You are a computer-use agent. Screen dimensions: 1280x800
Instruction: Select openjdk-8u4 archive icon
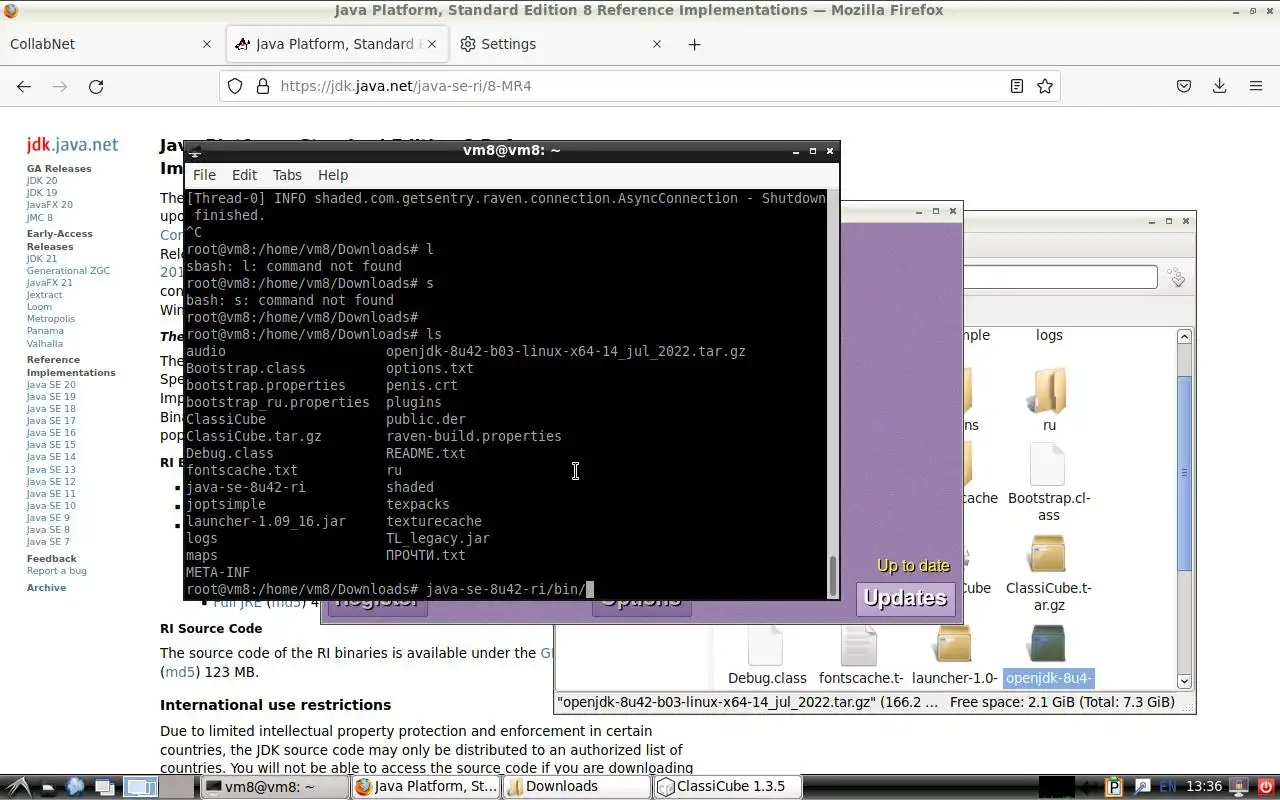[x=1048, y=644]
